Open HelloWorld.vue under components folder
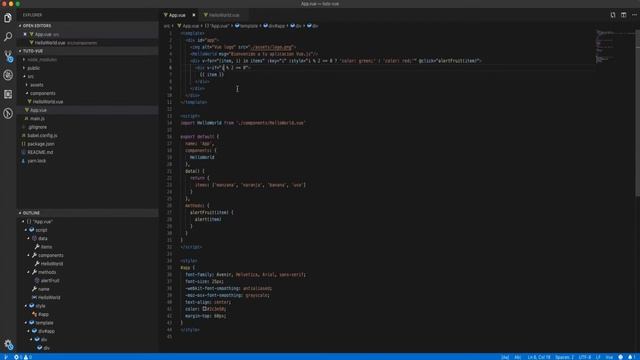 click(47, 102)
